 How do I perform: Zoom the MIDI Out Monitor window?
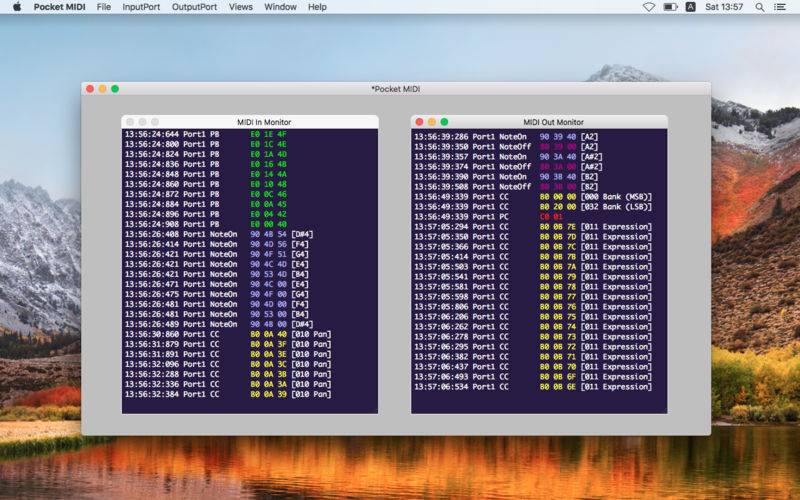444,122
